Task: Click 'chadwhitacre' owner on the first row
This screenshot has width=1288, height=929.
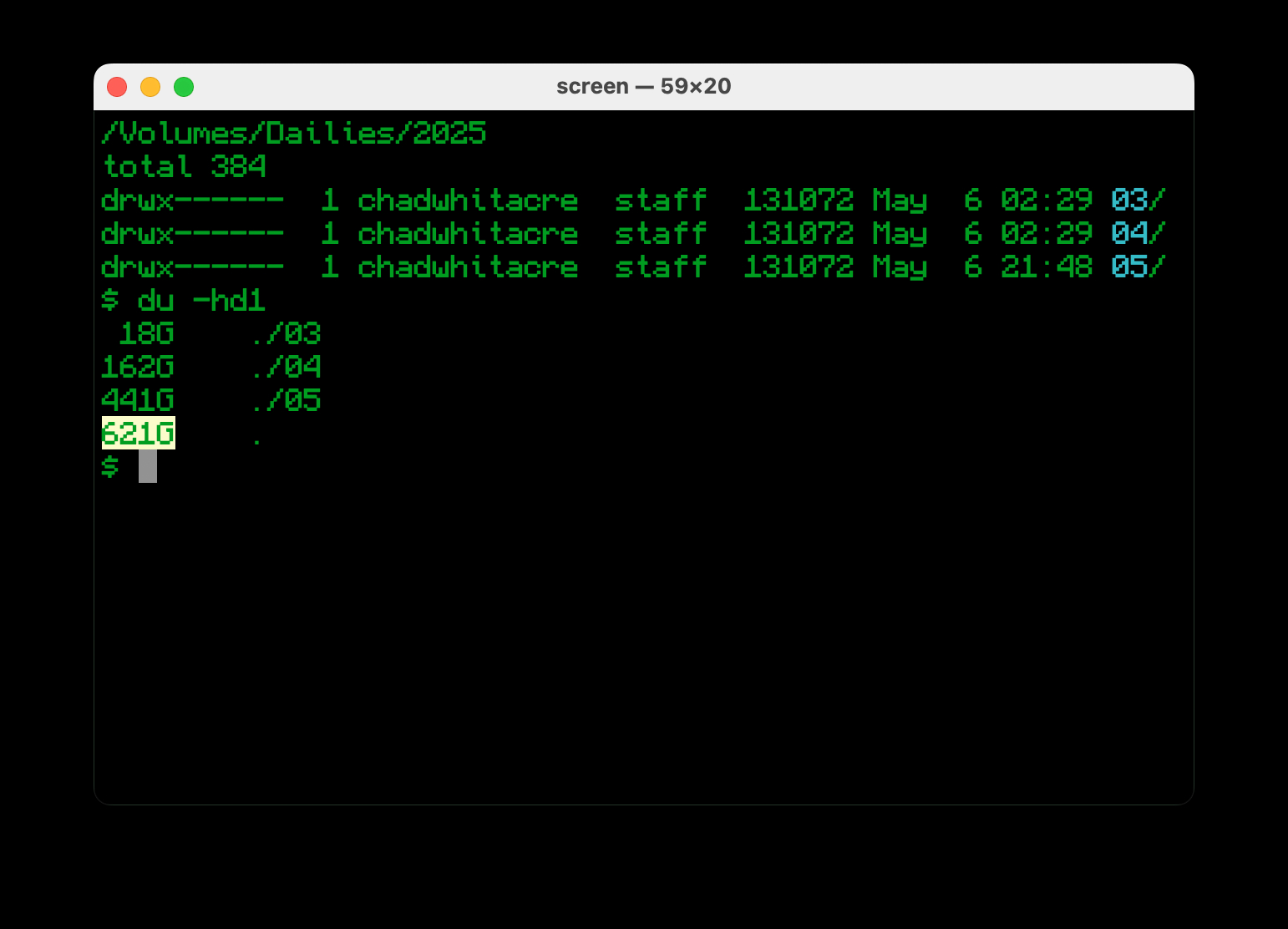Action: (x=468, y=201)
